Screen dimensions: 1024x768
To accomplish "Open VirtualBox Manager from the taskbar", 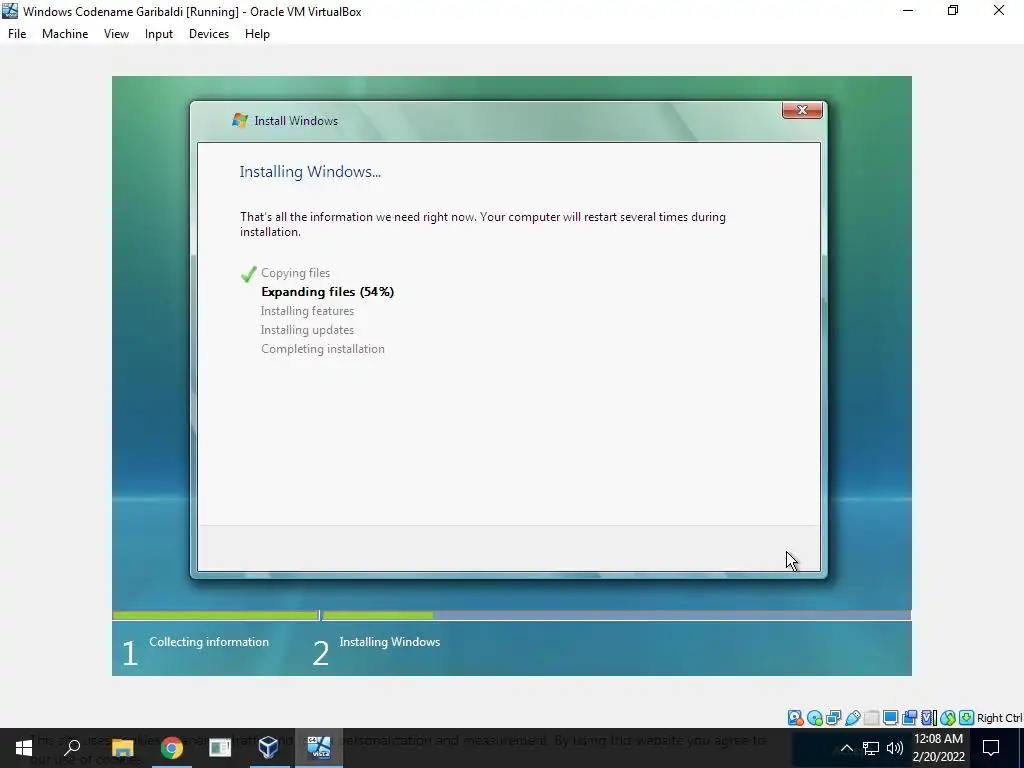I will (x=268, y=748).
